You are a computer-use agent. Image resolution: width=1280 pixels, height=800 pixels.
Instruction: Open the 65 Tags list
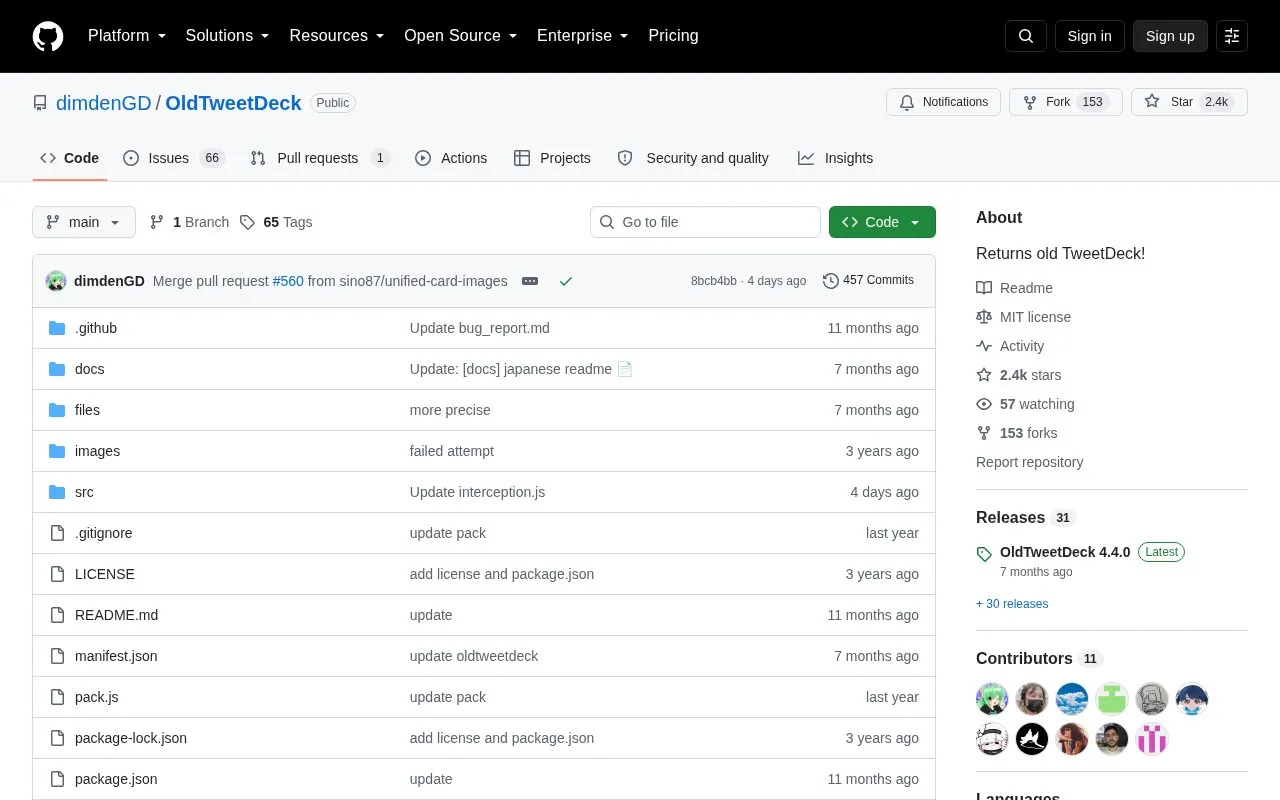coord(276,222)
